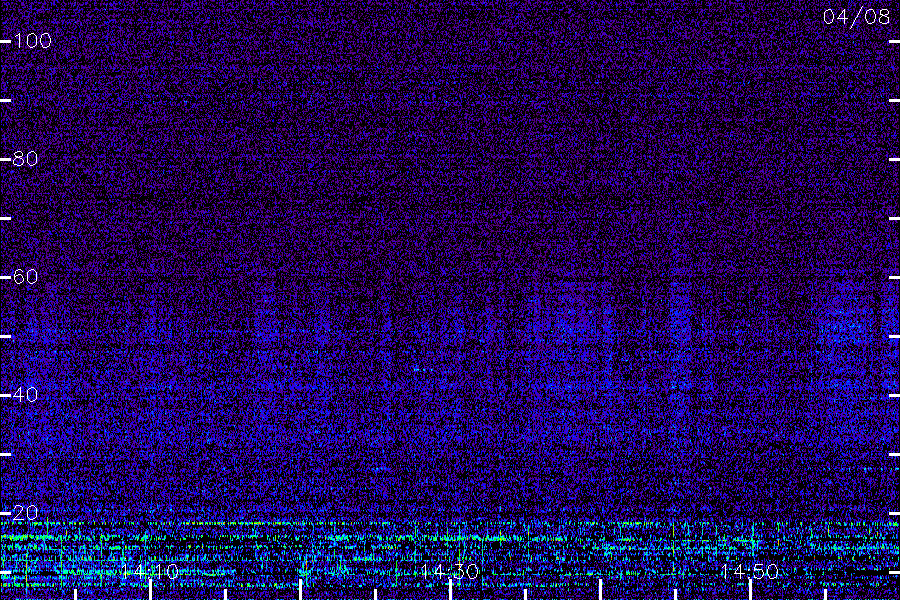Viewport: 900px width, 600px height.
Task: Select the 04/08 date label
Action: (x=856, y=17)
